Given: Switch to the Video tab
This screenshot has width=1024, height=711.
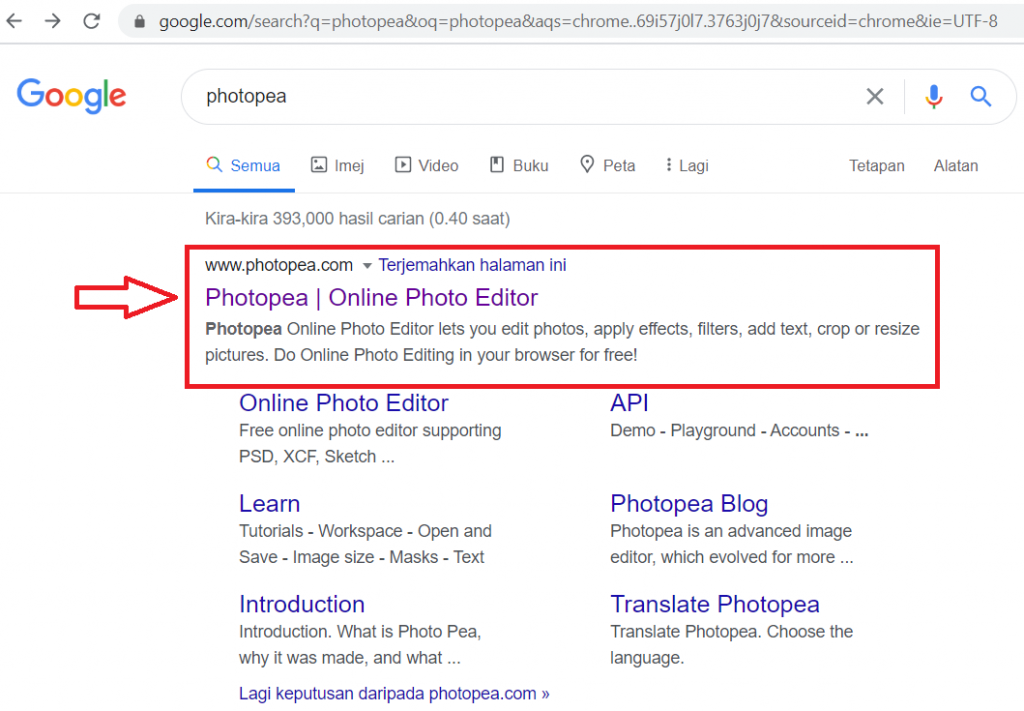Looking at the screenshot, I should click(x=426, y=166).
